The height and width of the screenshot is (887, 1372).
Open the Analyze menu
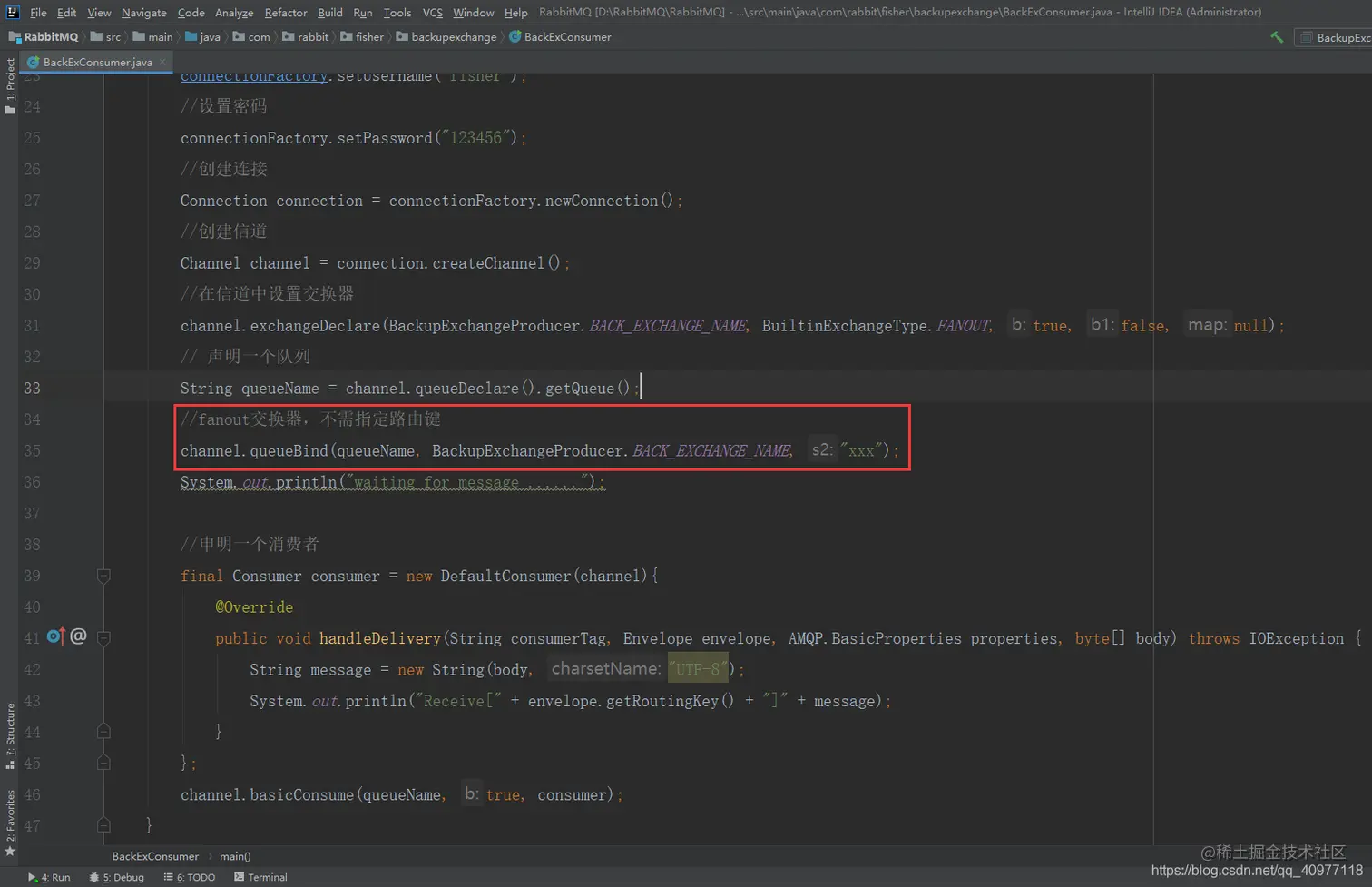coord(234,13)
